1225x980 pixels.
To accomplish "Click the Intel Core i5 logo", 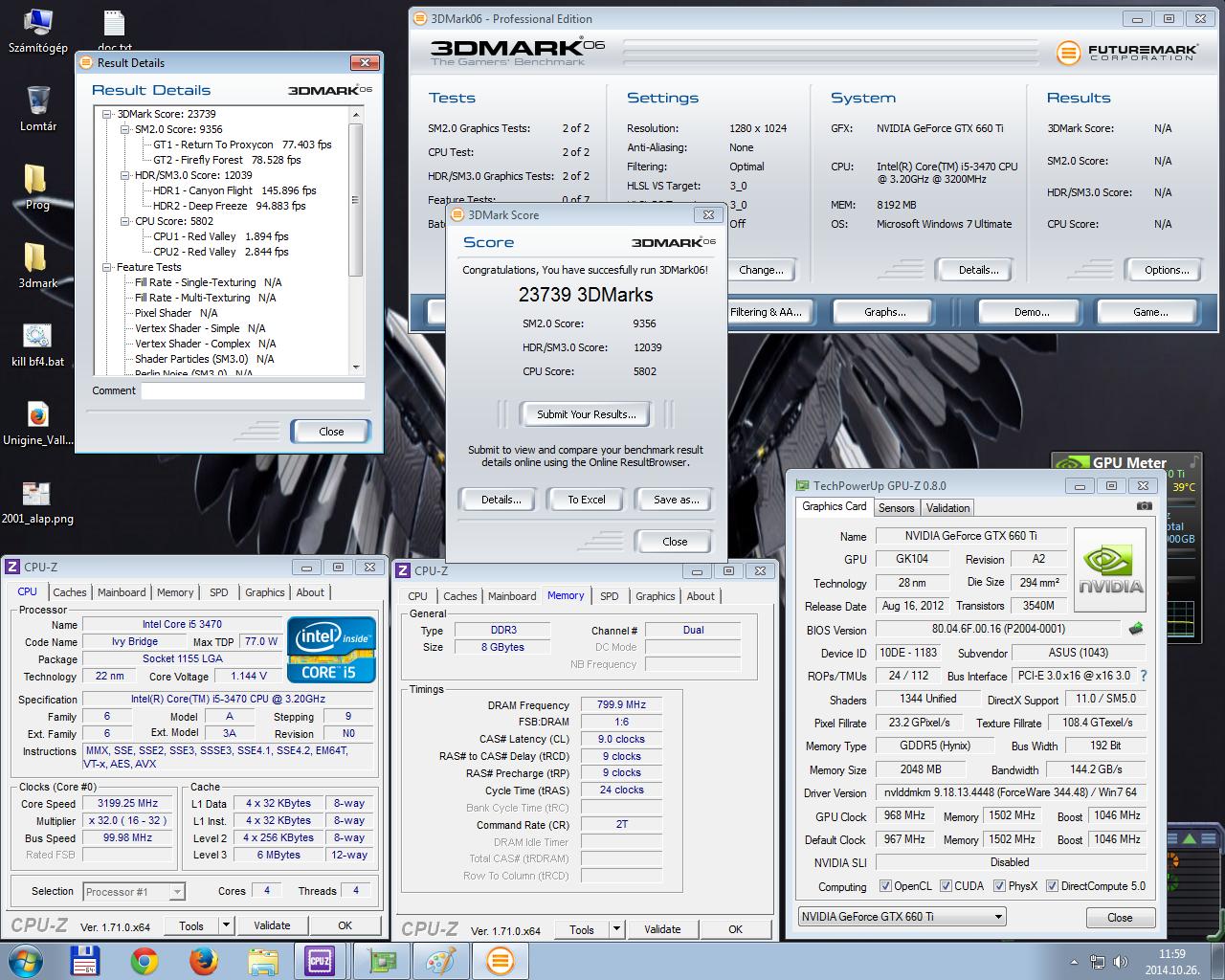I will click(331, 650).
